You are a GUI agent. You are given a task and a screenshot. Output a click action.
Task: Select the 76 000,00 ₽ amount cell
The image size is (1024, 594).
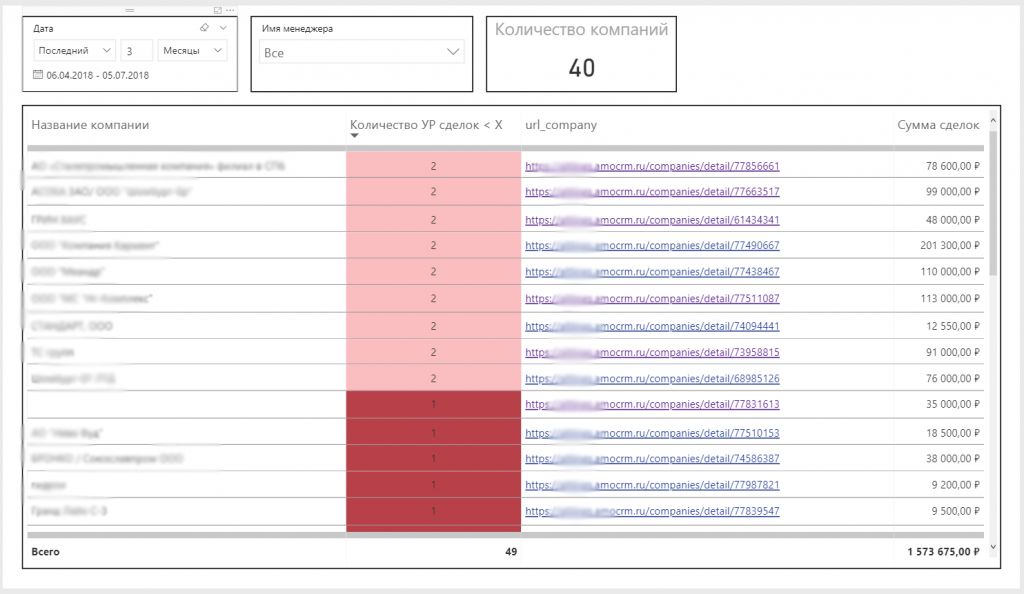(952, 379)
